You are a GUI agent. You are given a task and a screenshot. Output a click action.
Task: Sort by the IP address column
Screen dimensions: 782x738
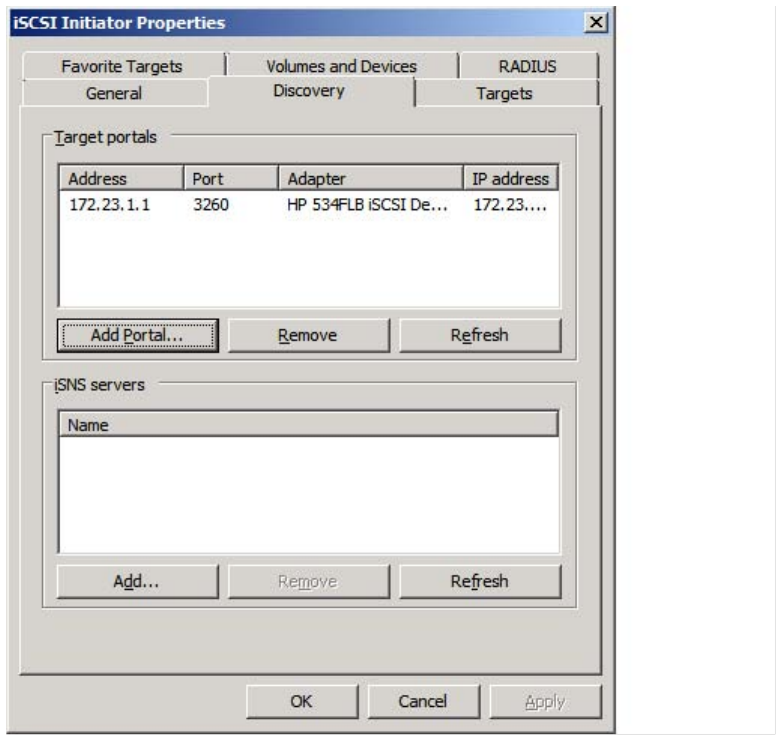click(x=510, y=179)
